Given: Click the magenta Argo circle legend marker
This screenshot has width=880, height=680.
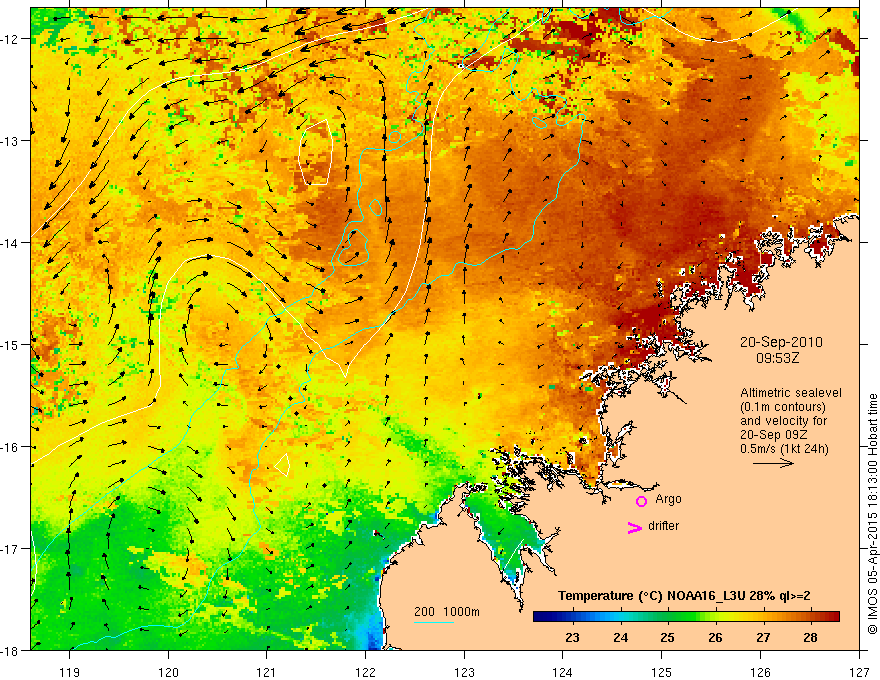Looking at the screenshot, I should pyautogui.click(x=641, y=501).
